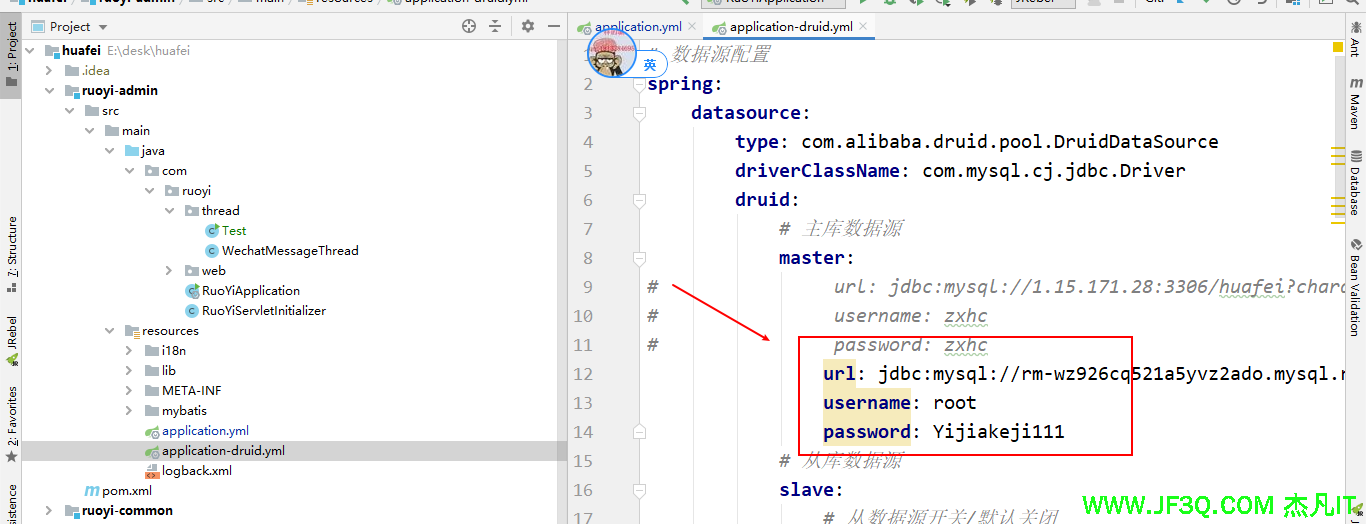Open WechatMessageThread class file
The height and width of the screenshot is (524, 1366).
point(289,251)
